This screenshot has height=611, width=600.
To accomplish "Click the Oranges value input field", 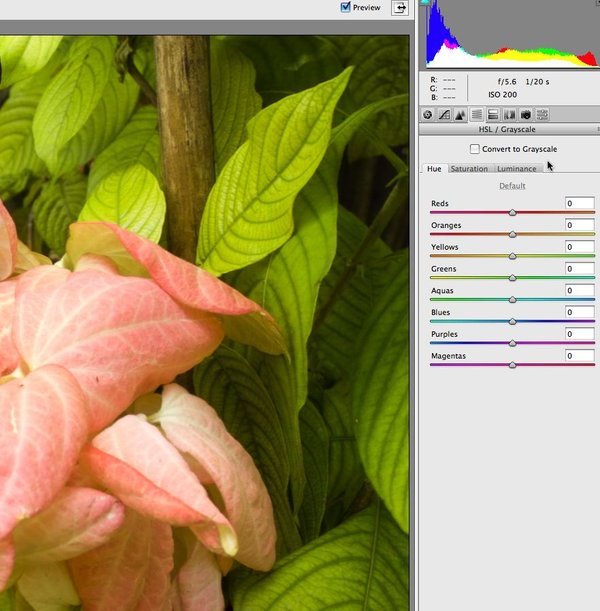I will pyautogui.click(x=580, y=225).
